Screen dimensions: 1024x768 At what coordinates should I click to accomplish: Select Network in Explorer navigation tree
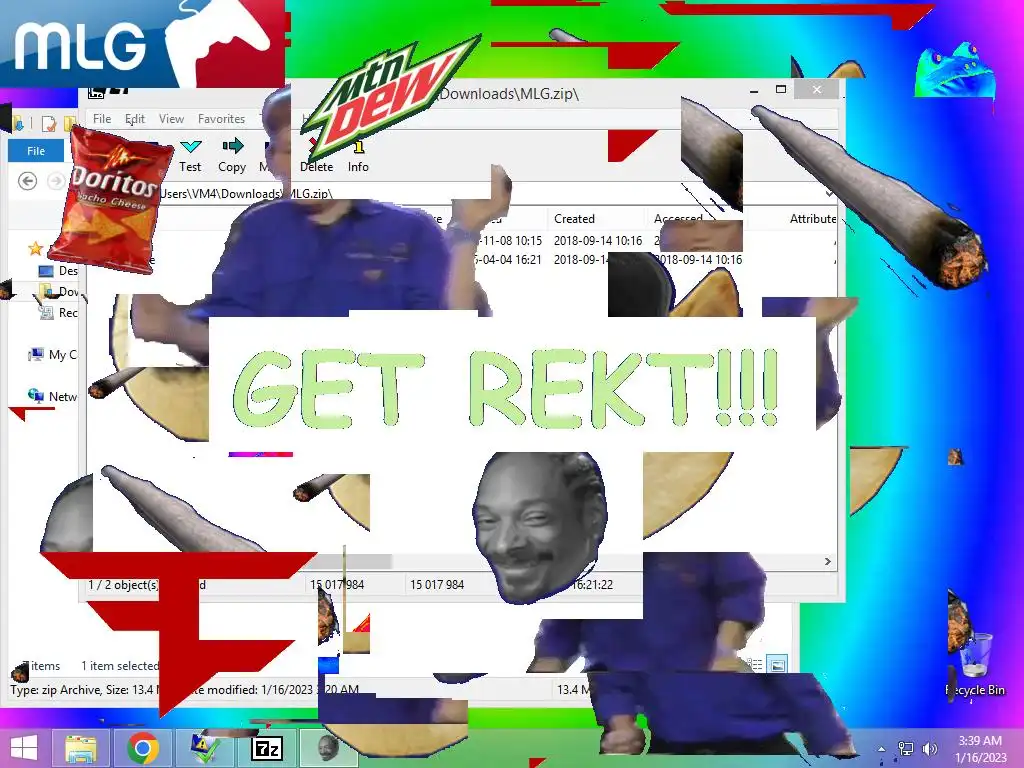(52, 396)
